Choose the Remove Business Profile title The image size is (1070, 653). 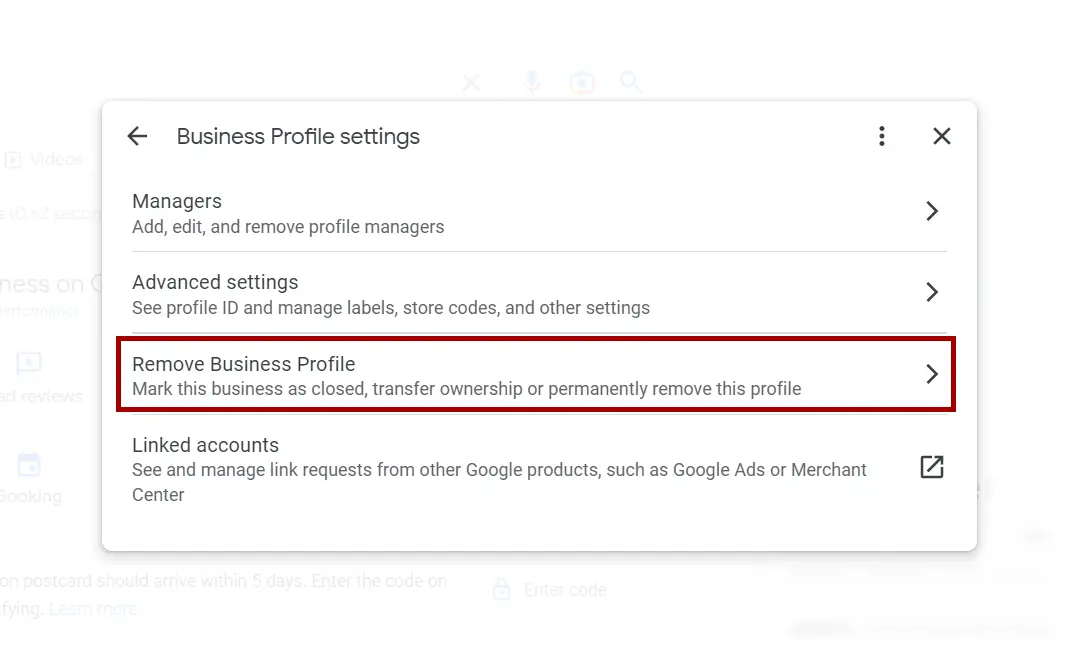coord(244,364)
